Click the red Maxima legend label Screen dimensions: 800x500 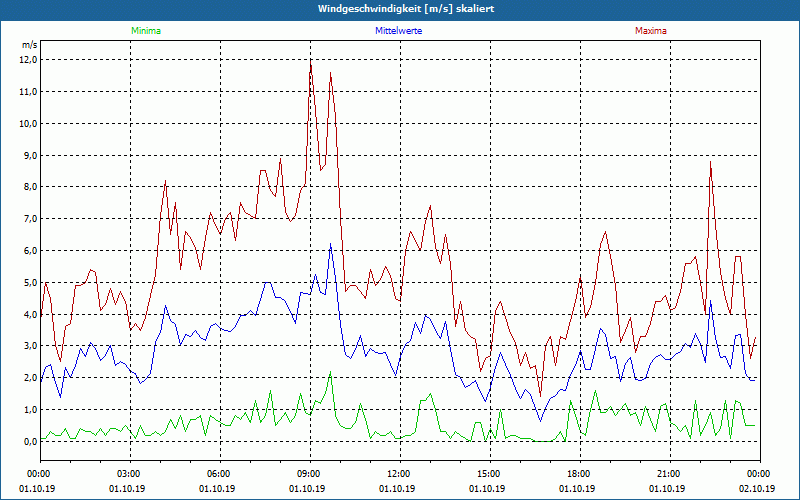(651, 31)
